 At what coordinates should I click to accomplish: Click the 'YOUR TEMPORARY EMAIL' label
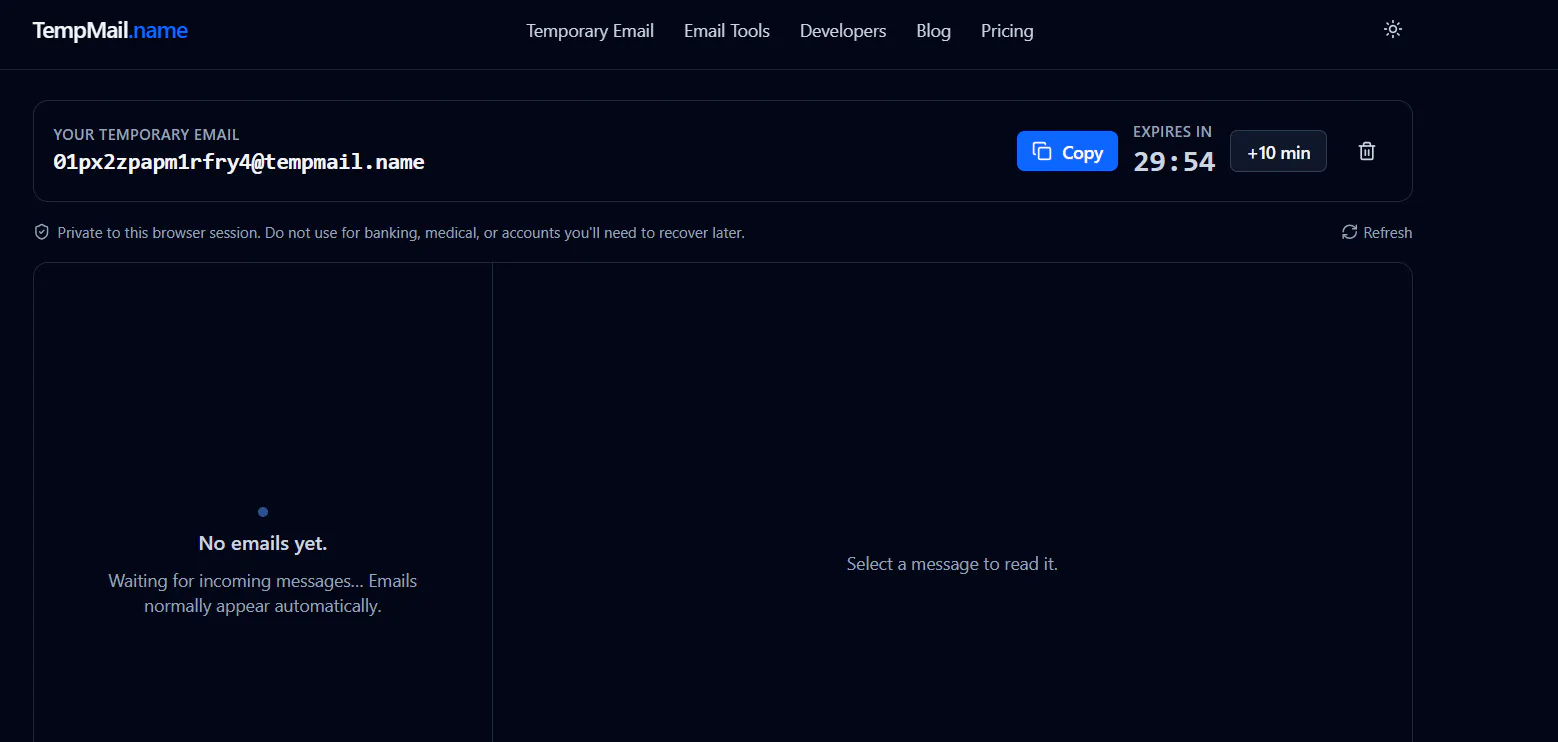146,135
